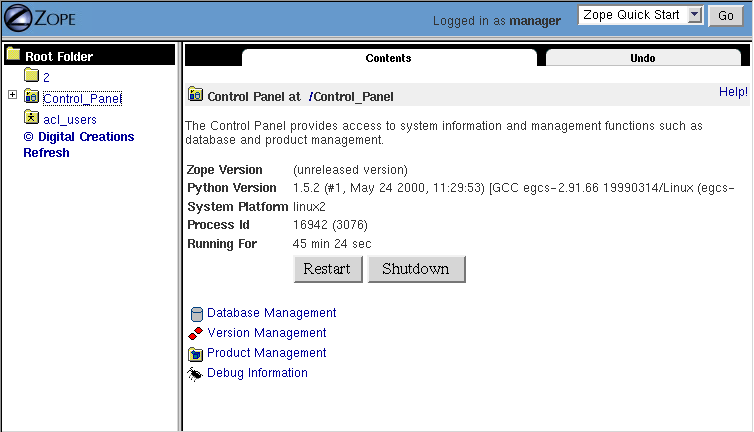
Task: Click the Zope logo icon
Action: click(19, 19)
